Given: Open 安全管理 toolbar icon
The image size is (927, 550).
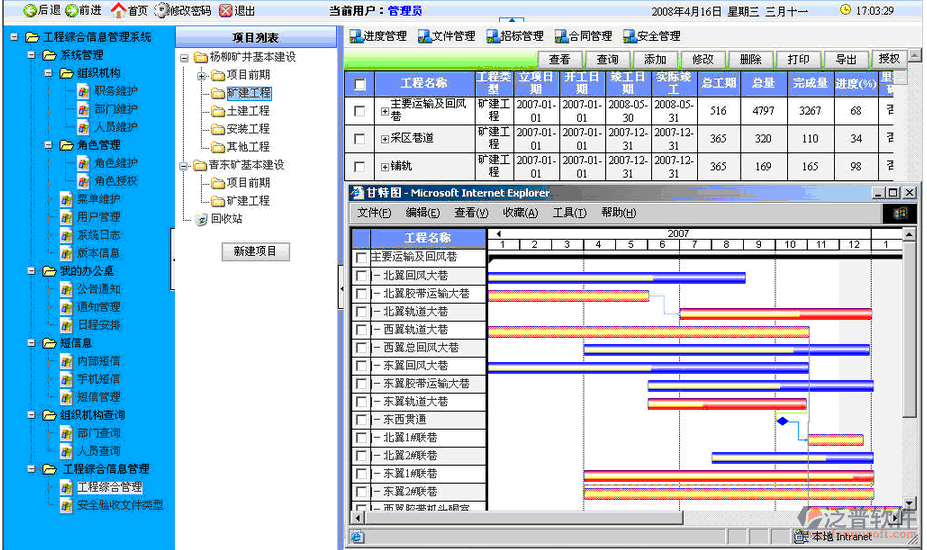Looking at the screenshot, I should (630, 37).
